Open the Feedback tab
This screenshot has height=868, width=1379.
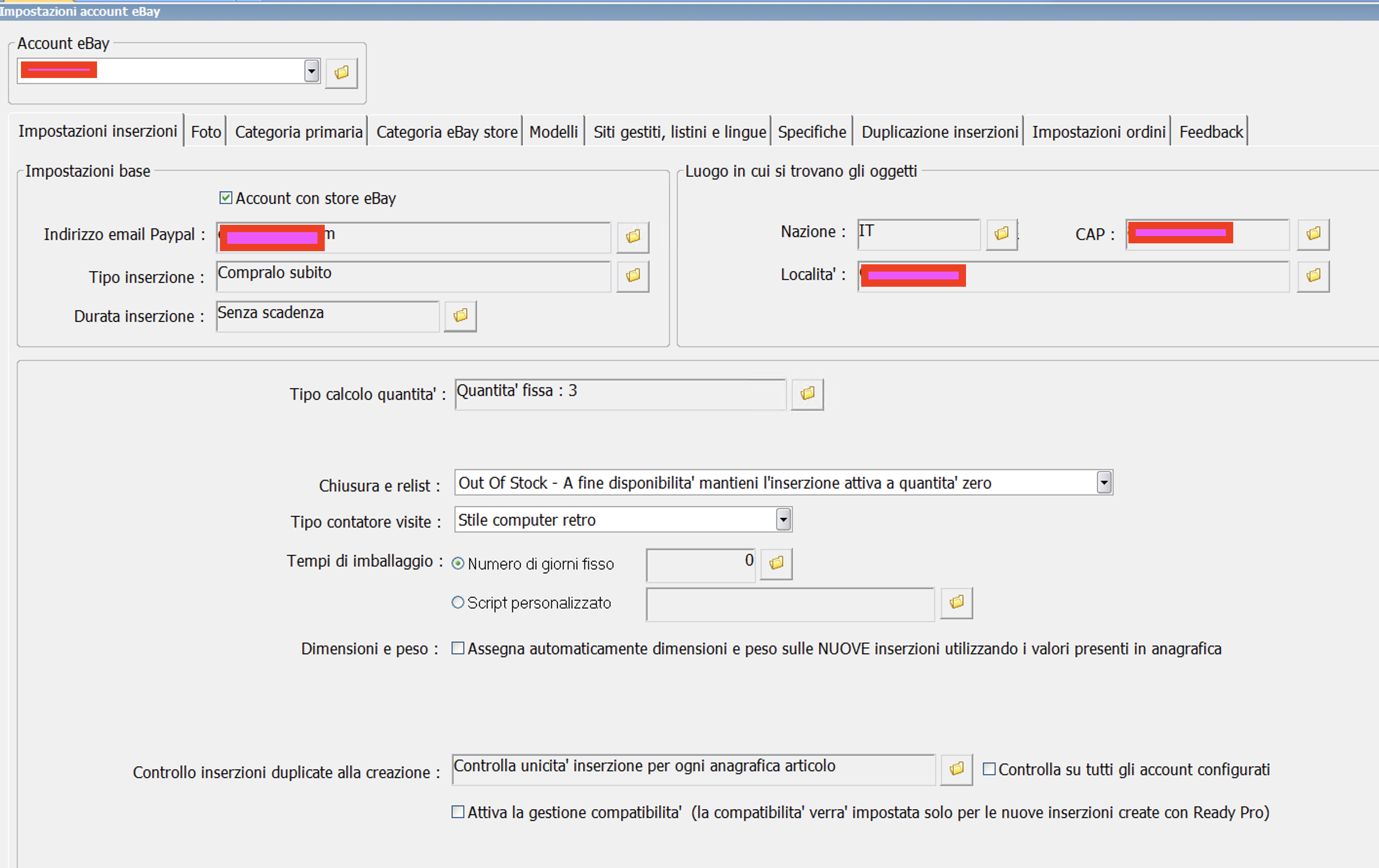1211,132
